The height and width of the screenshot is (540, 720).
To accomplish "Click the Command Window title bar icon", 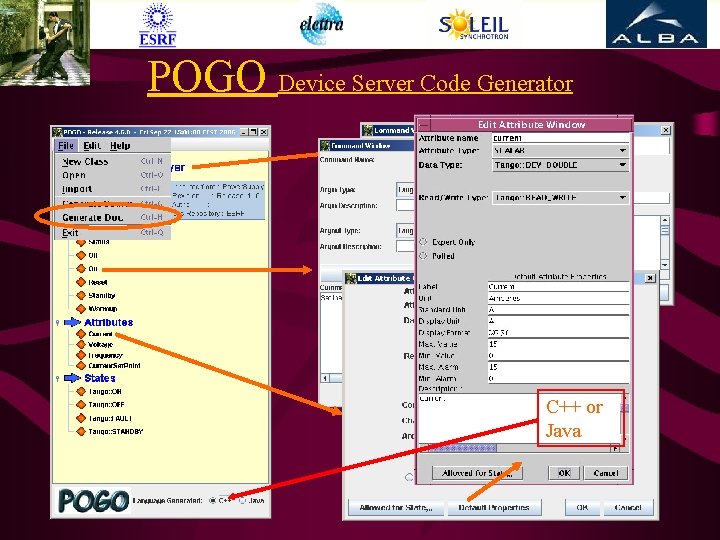I will coord(326,146).
